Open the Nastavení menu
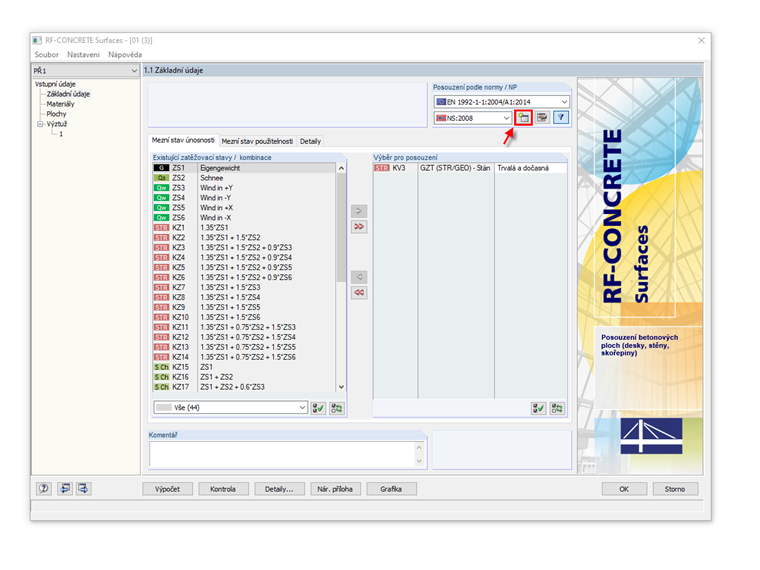The image size is (760, 570). point(83,55)
